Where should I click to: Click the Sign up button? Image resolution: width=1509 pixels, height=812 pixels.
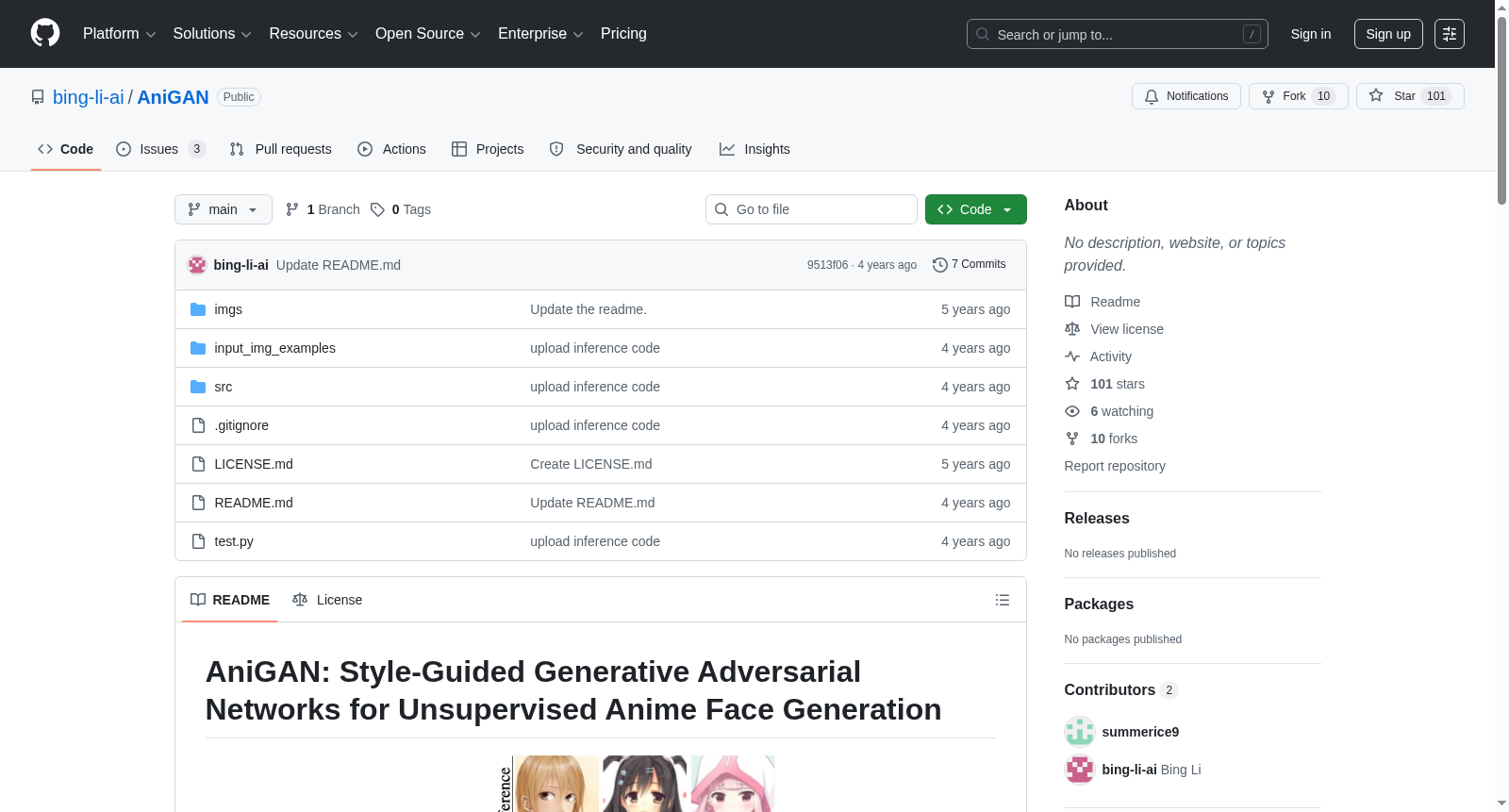[1388, 34]
